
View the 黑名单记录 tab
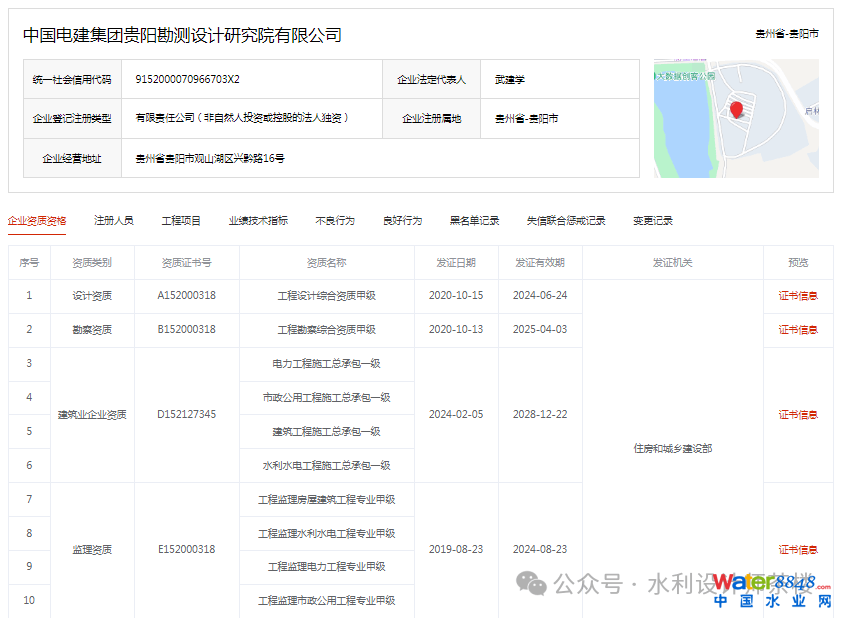click(474, 220)
